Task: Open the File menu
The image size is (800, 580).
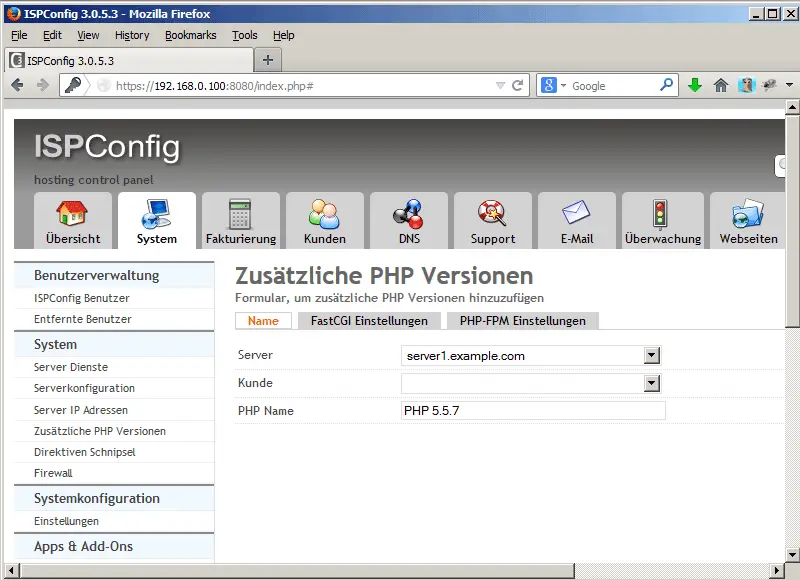Action: coord(19,35)
